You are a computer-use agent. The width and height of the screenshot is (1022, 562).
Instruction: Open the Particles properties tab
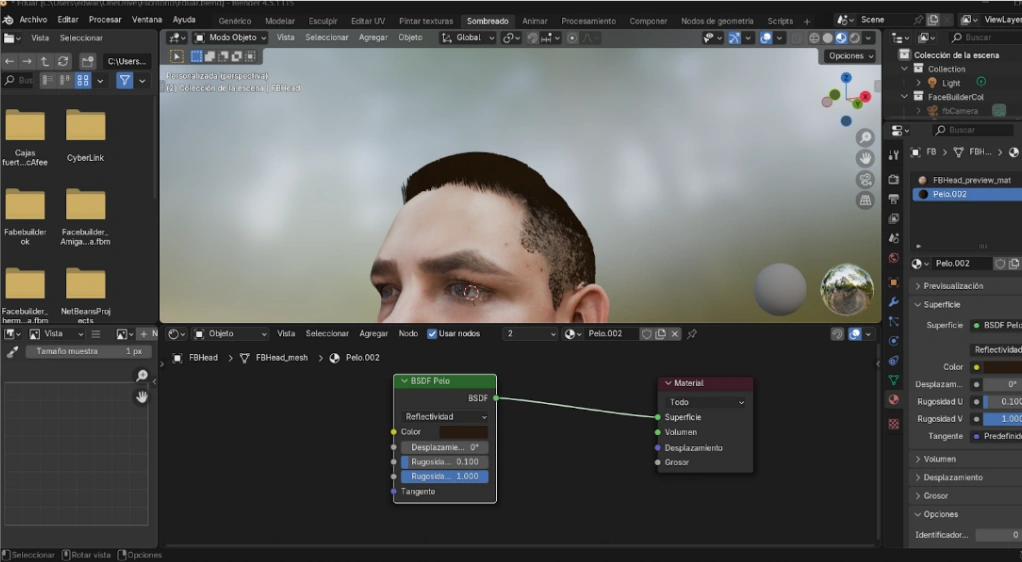[x=894, y=321]
